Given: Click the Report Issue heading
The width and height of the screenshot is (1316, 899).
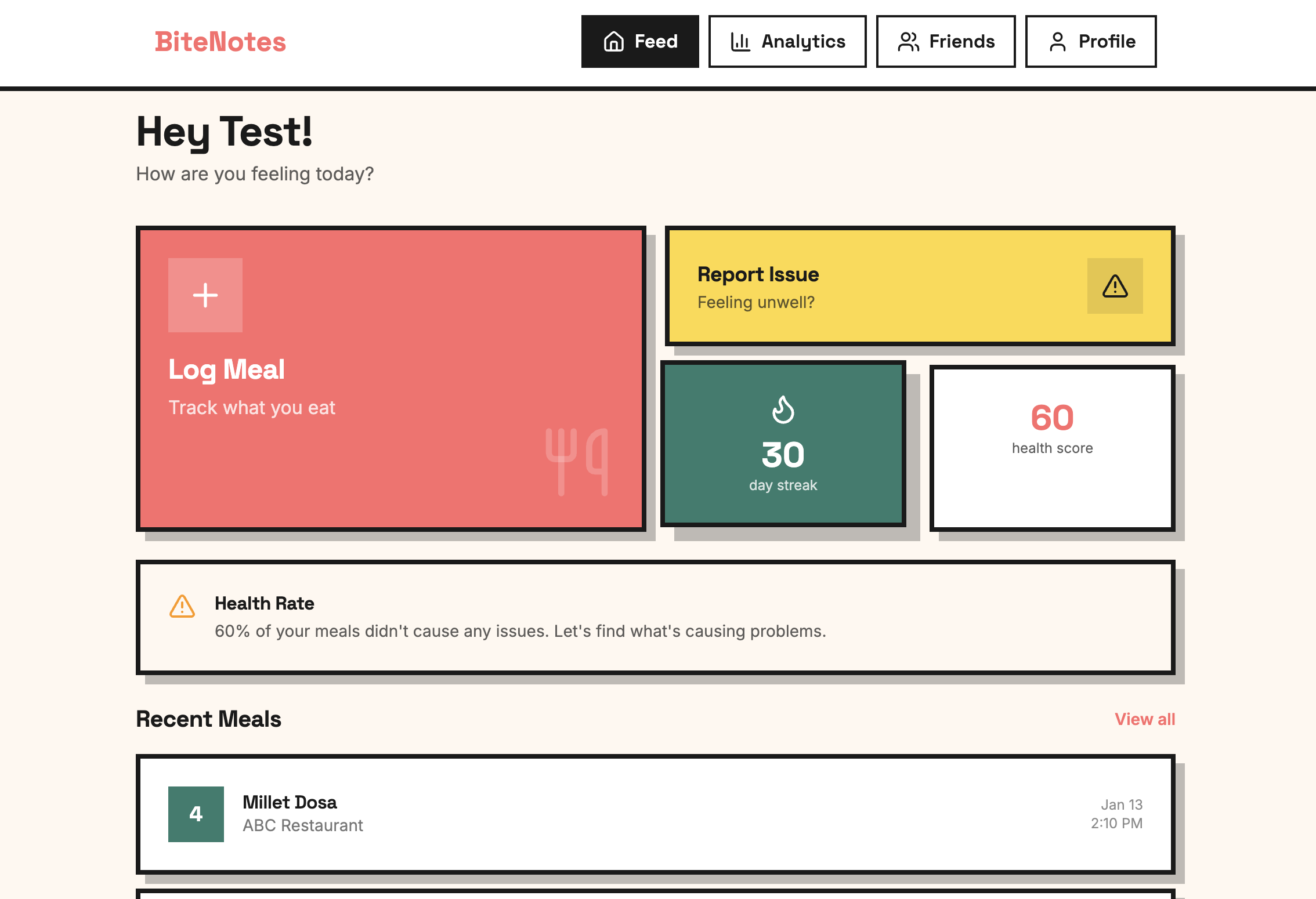Looking at the screenshot, I should pos(758,274).
